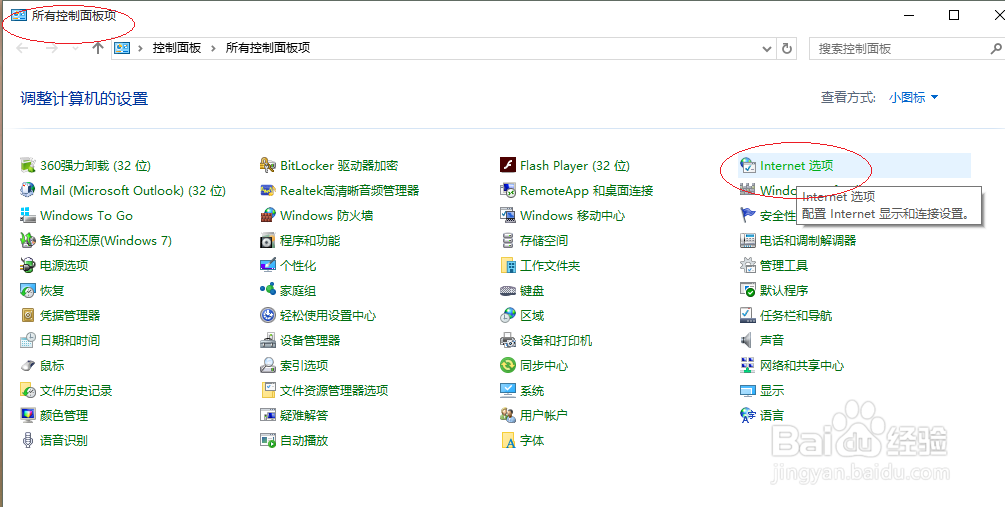Click the 恢复 icon
Image resolution: width=1005 pixels, height=507 pixels.
(x=28, y=290)
